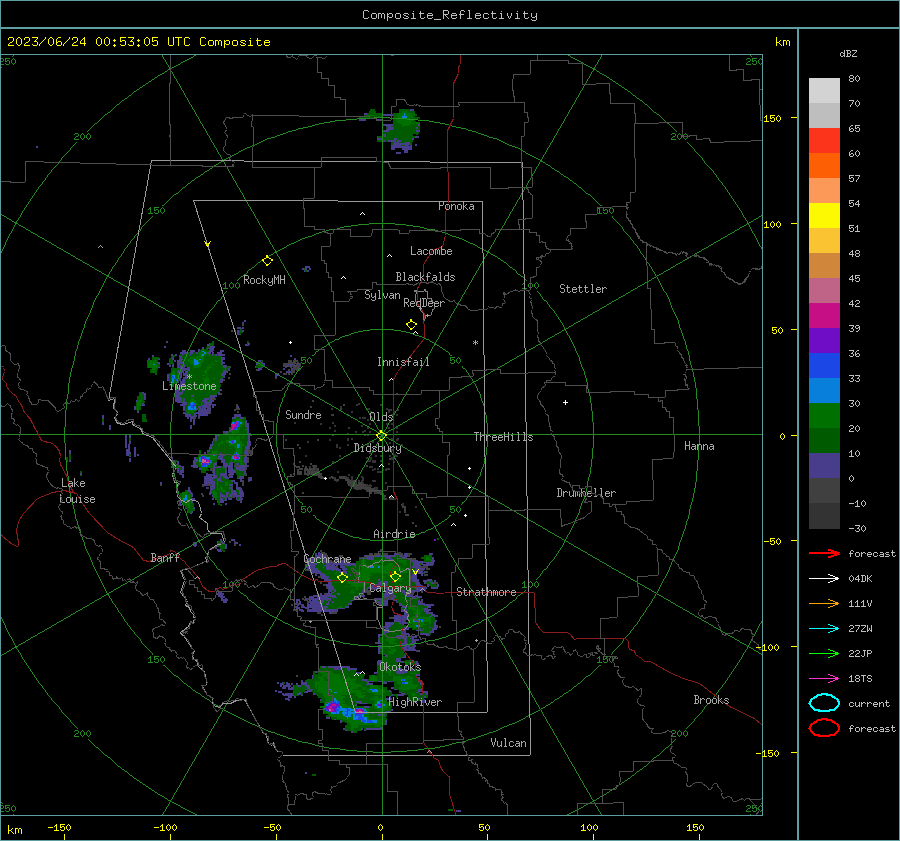Click the white 04DK arrow
The image size is (900, 841).
(824, 578)
